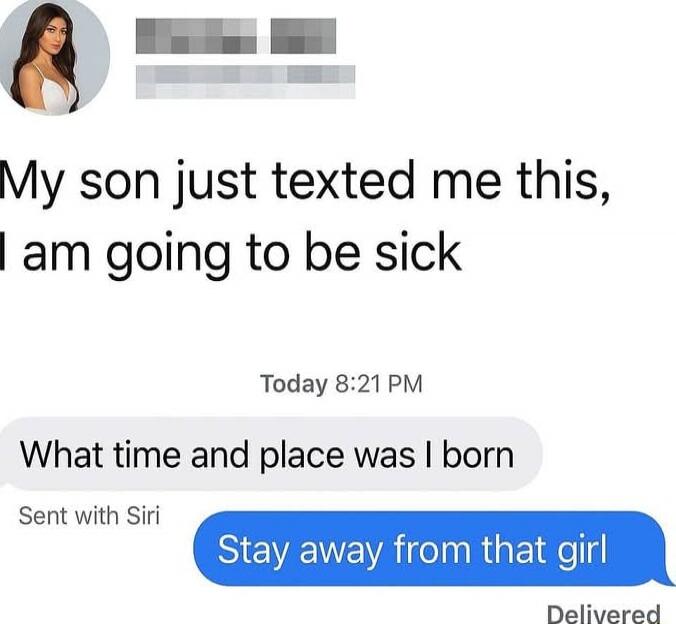Tap the "Delivered" status text
The width and height of the screenshot is (676, 624).
(604, 614)
